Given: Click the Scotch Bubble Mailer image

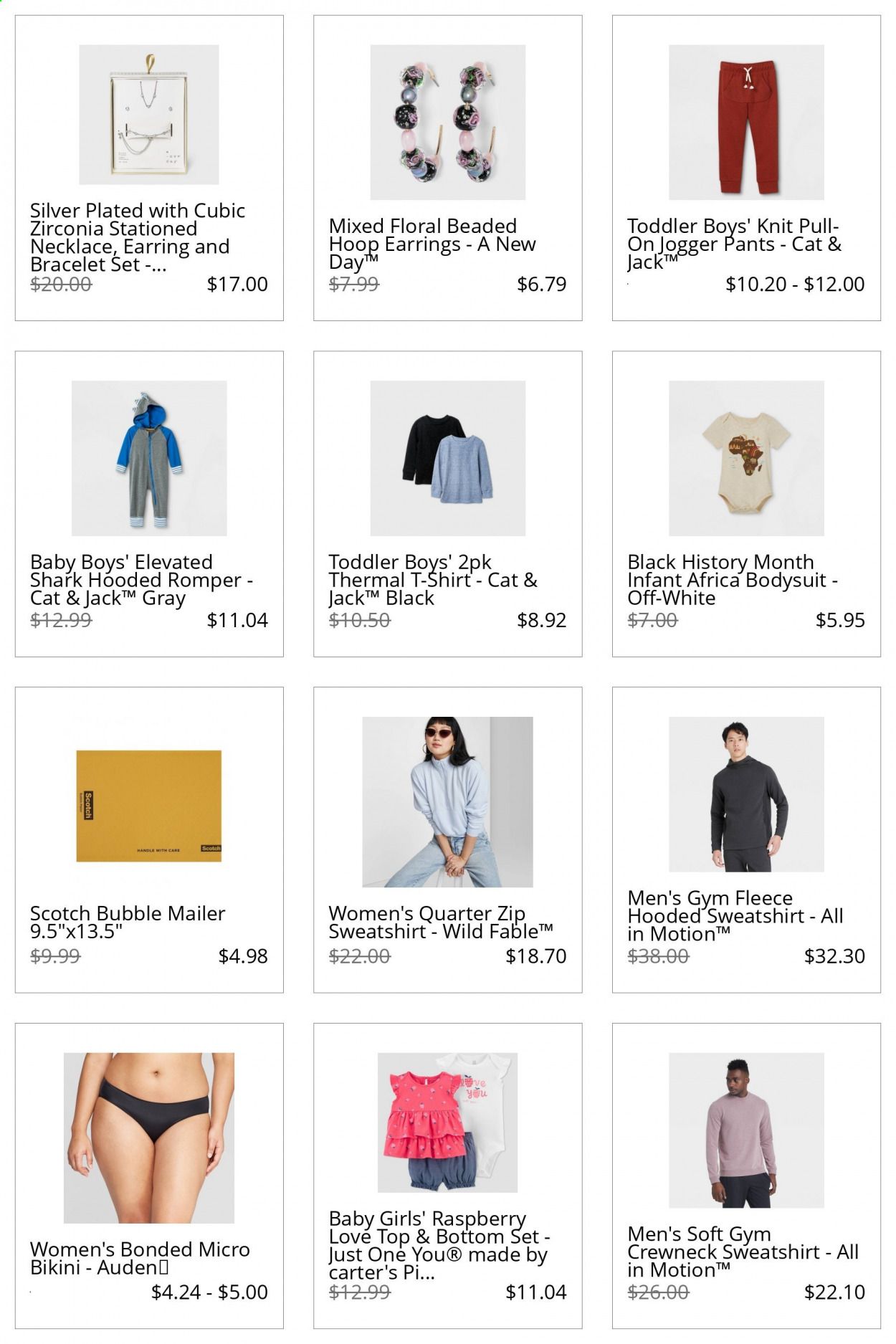Looking at the screenshot, I should pyautogui.click(x=149, y=806).
